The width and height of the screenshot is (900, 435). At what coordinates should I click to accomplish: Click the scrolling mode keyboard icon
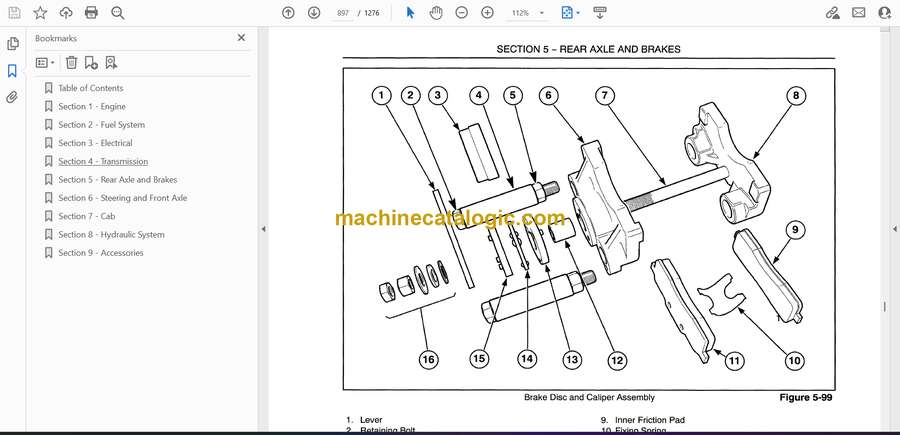click(600, 13)
